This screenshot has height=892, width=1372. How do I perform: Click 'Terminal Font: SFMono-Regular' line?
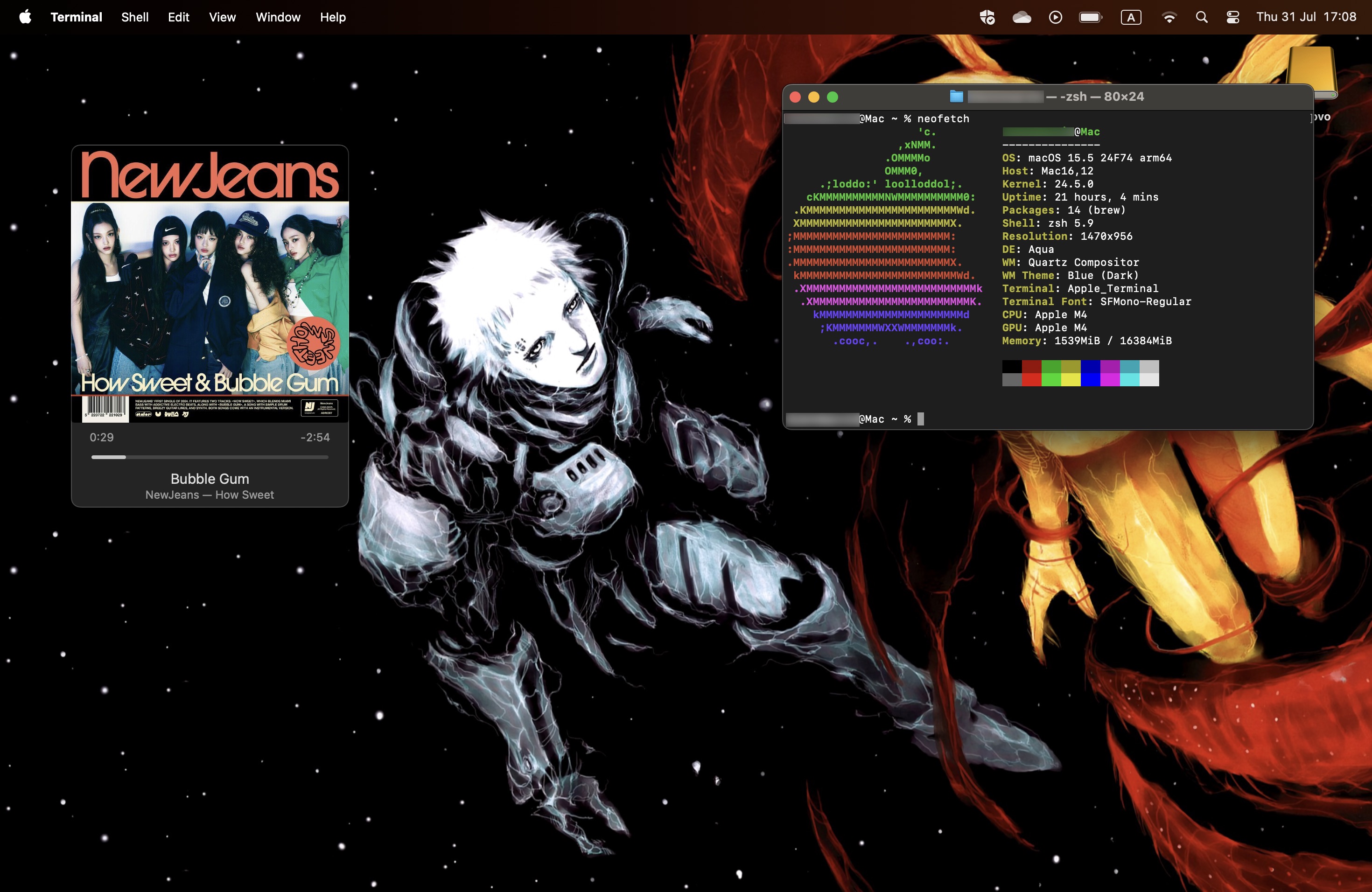point(1097,301)
